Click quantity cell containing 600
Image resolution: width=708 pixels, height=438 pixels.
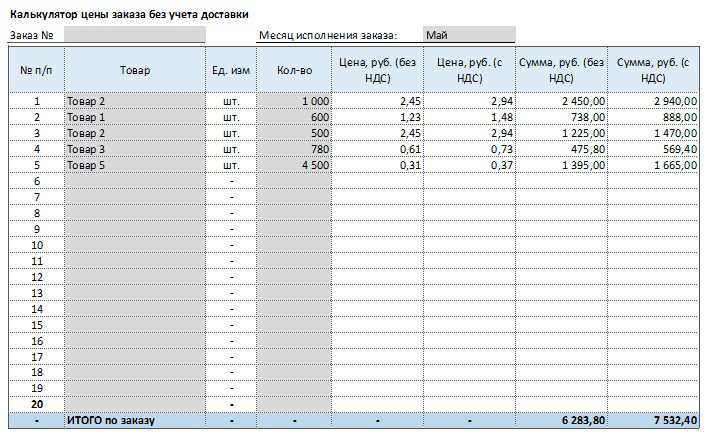point(294,117)
